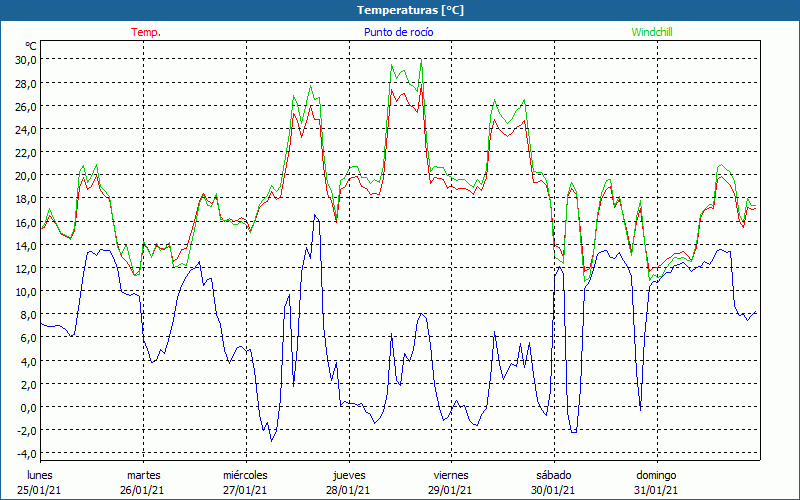Click the 22,0 axis value
This screenshot has width=800, height=500.
26,153
